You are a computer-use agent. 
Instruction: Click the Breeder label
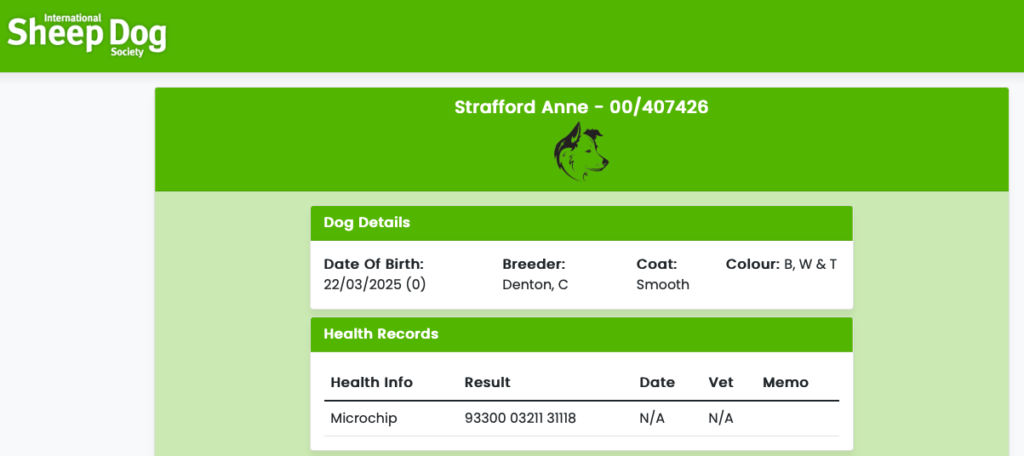(533, 265)
